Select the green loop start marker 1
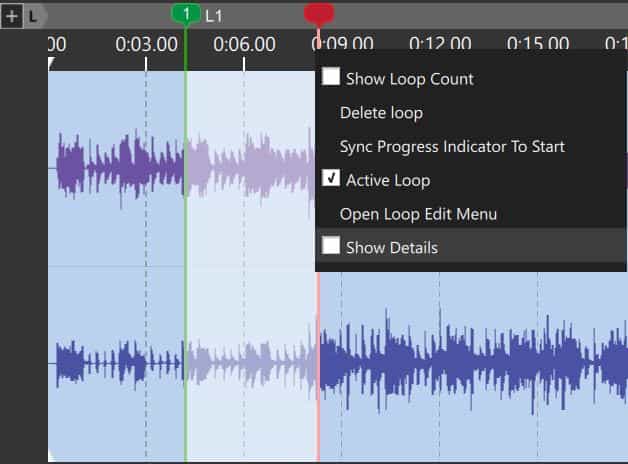This screenshot has height=464, width=628. [x=186, y=14]
